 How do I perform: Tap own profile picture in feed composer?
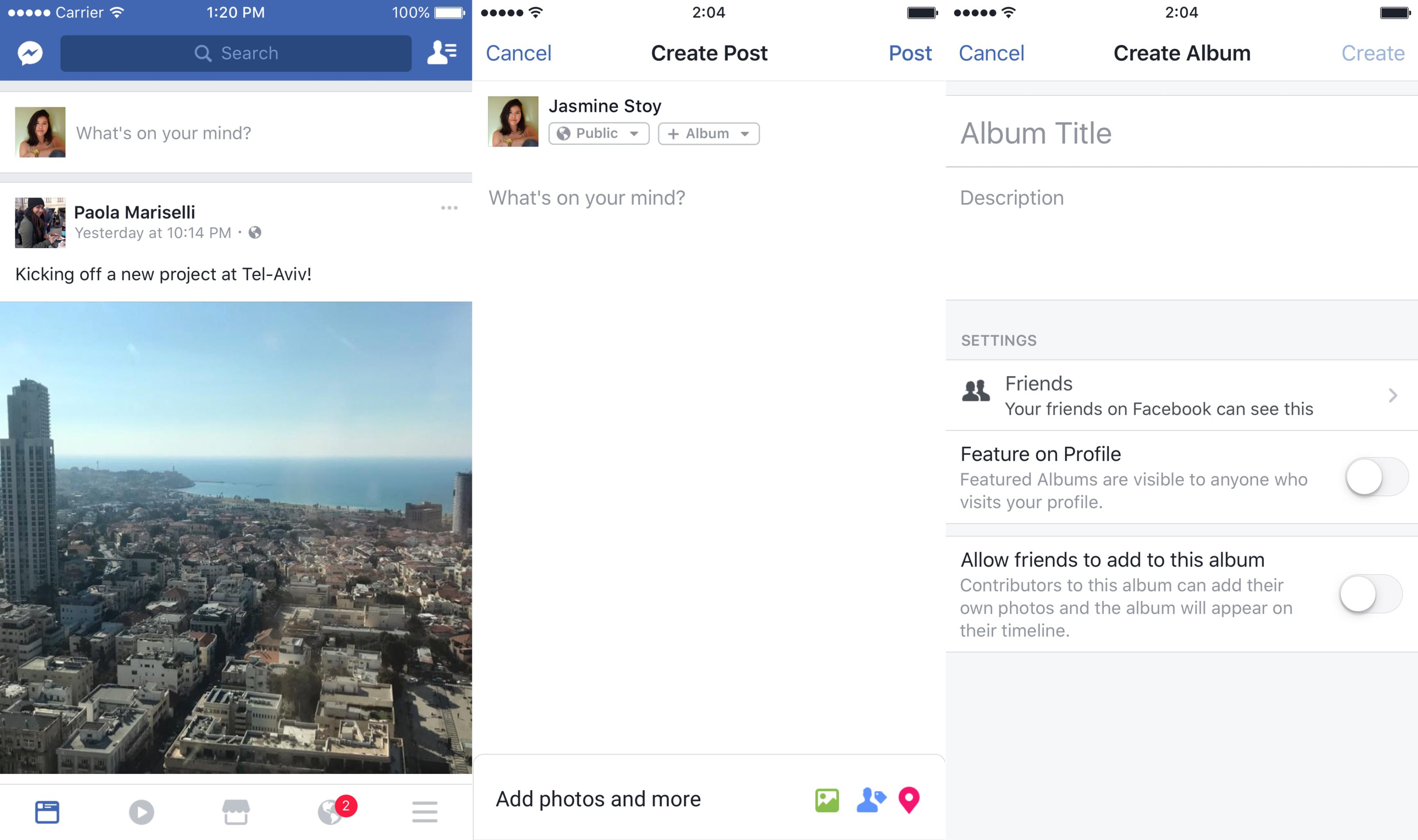pos(40,132)
